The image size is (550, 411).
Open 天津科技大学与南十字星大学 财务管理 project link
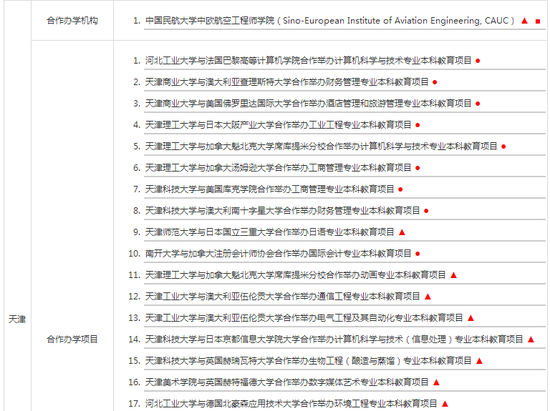[x=283, y=210]
